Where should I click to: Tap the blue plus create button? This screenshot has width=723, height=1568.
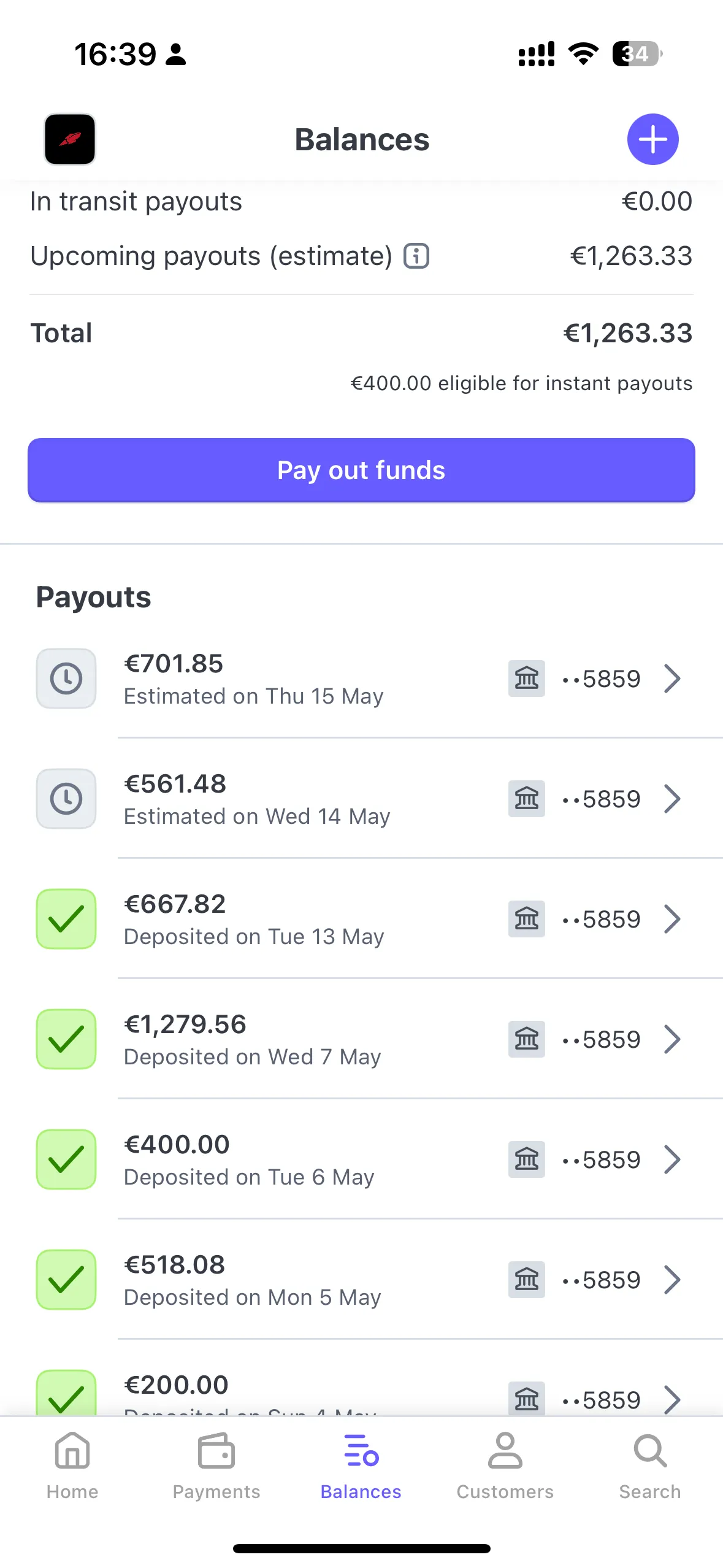pyautogui.click(x=652, y=139)
